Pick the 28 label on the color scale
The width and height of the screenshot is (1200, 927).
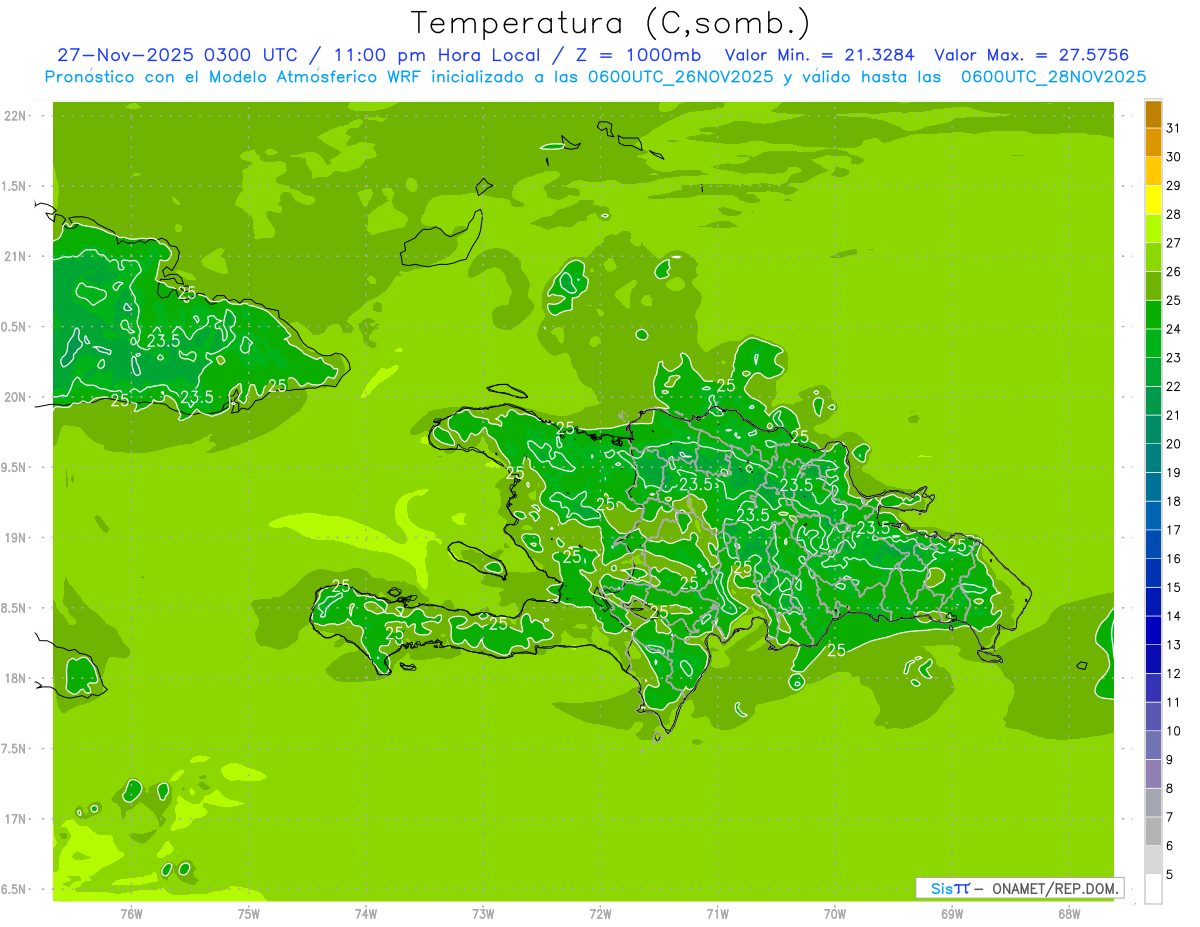click(x=1174, y=214)
